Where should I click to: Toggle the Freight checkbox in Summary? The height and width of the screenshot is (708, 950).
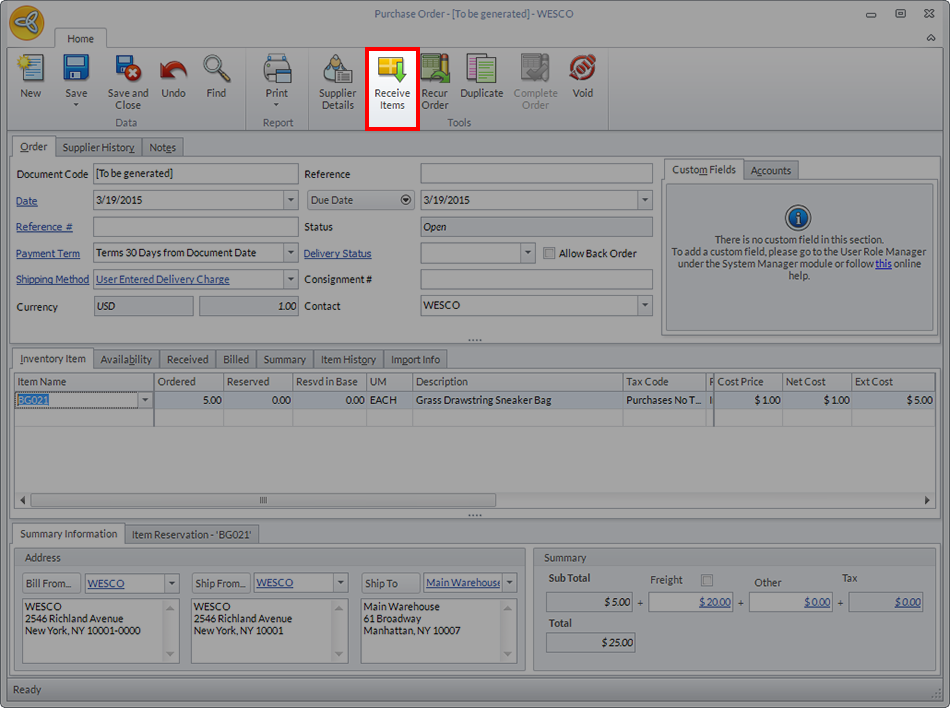707,580
